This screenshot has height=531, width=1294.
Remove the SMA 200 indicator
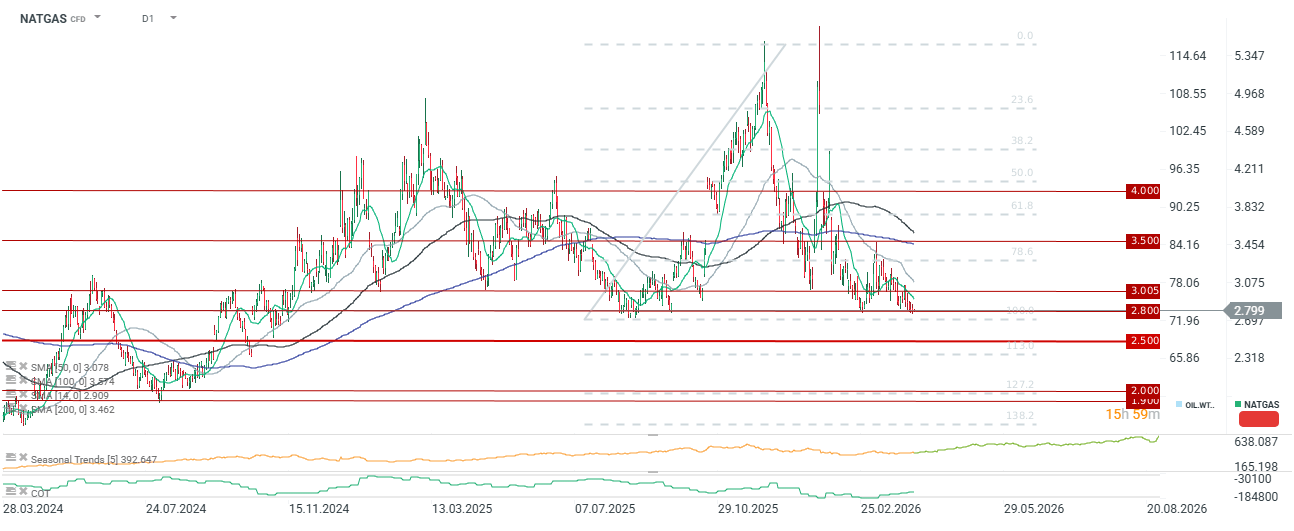pos(23,408)
